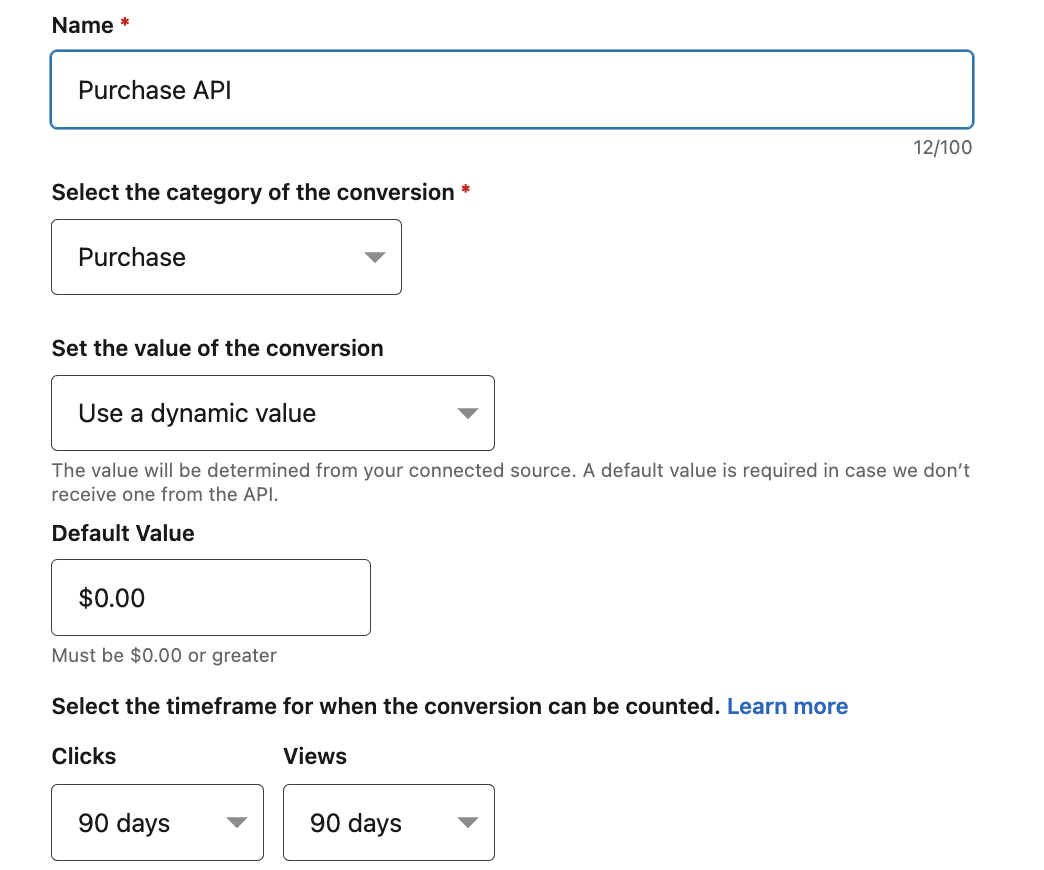Click the Name input field containing Purchase API
Viewport: 1044px width, 870px height.
pos(511,90)
